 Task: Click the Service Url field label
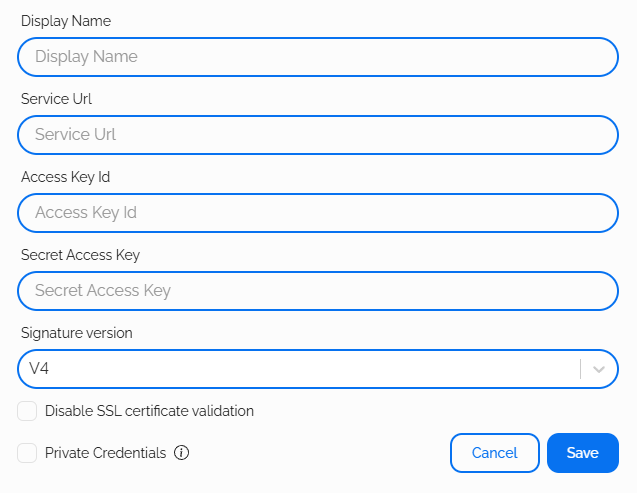[56, 99]
